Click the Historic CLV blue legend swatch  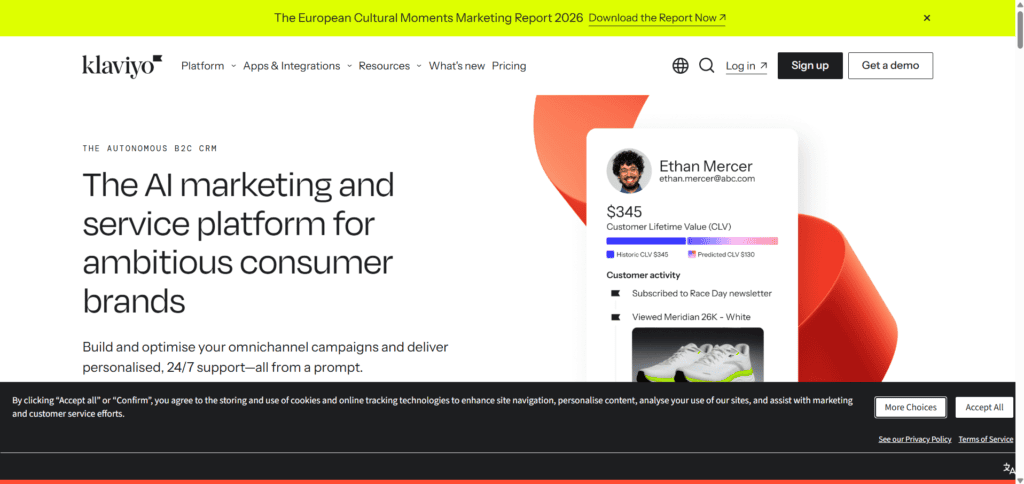click(610, 255)
